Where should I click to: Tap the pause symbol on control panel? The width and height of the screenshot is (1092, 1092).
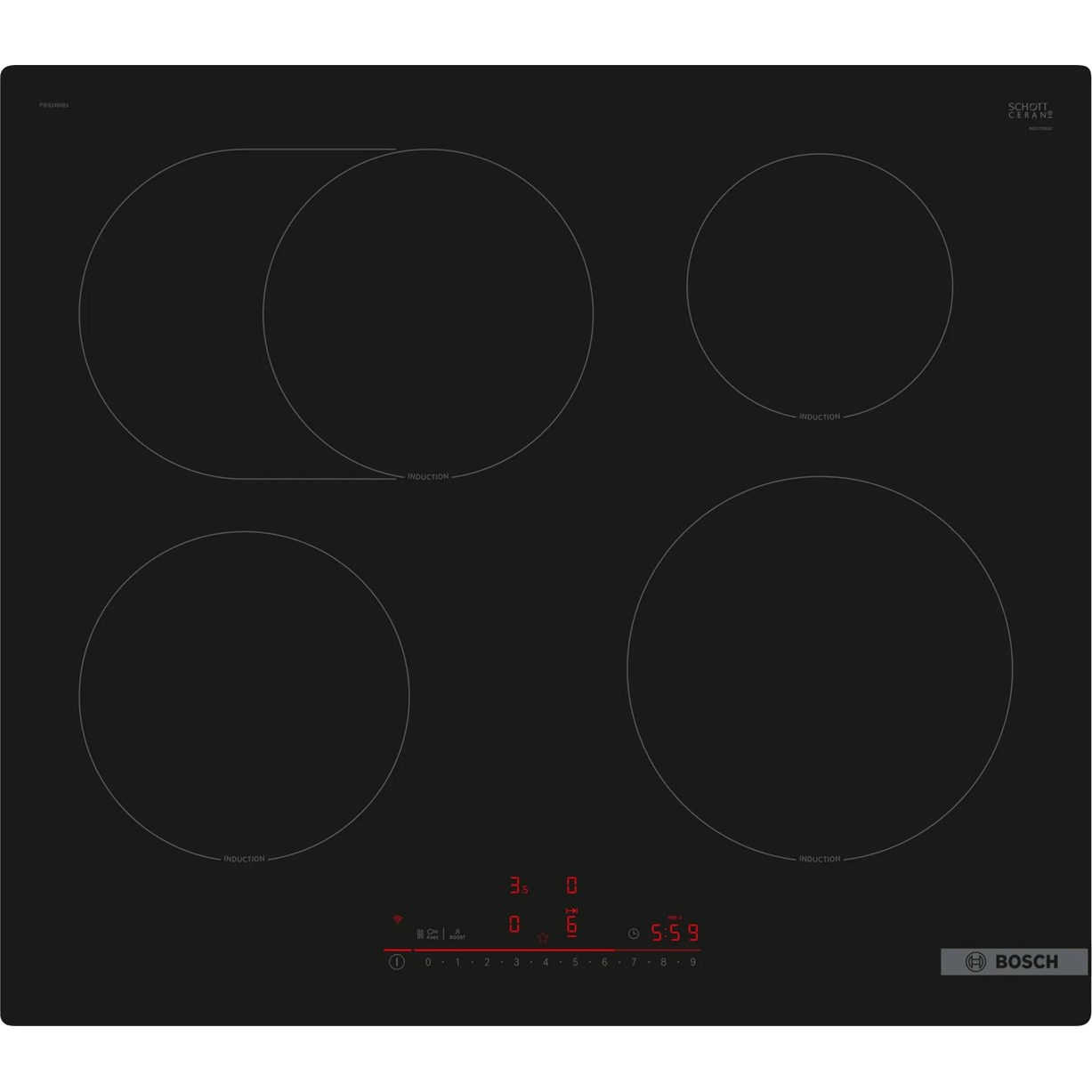pyautogui.click(x=420, y=934)
